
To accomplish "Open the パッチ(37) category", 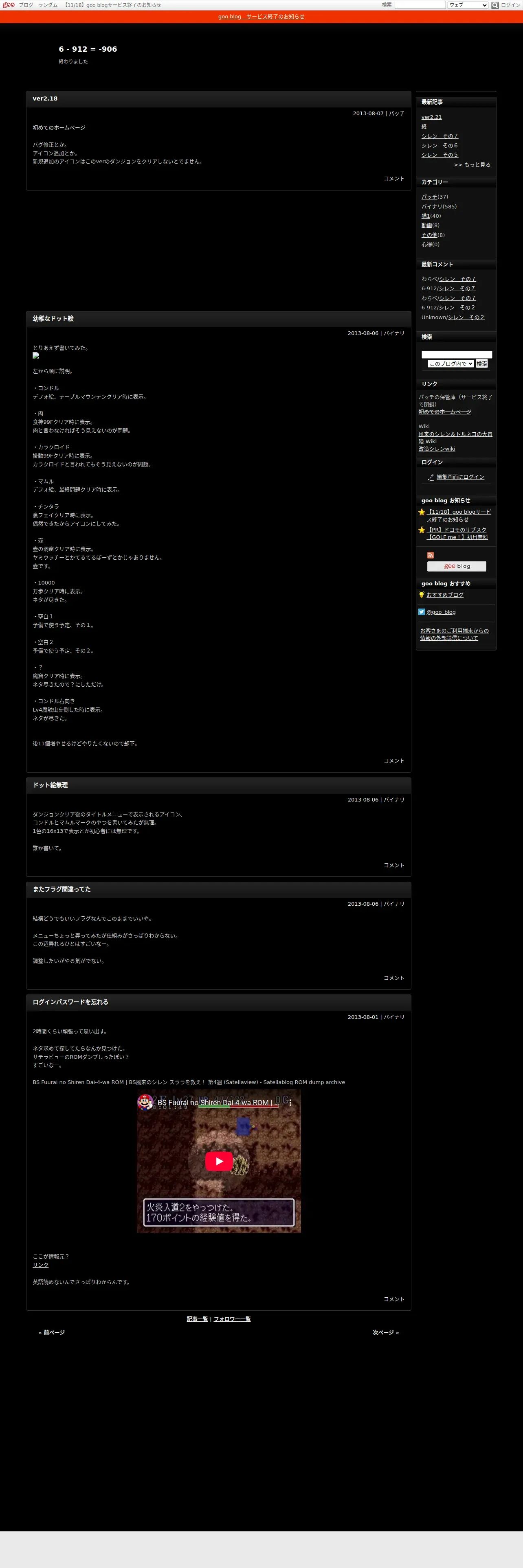I will pos(429,197).
